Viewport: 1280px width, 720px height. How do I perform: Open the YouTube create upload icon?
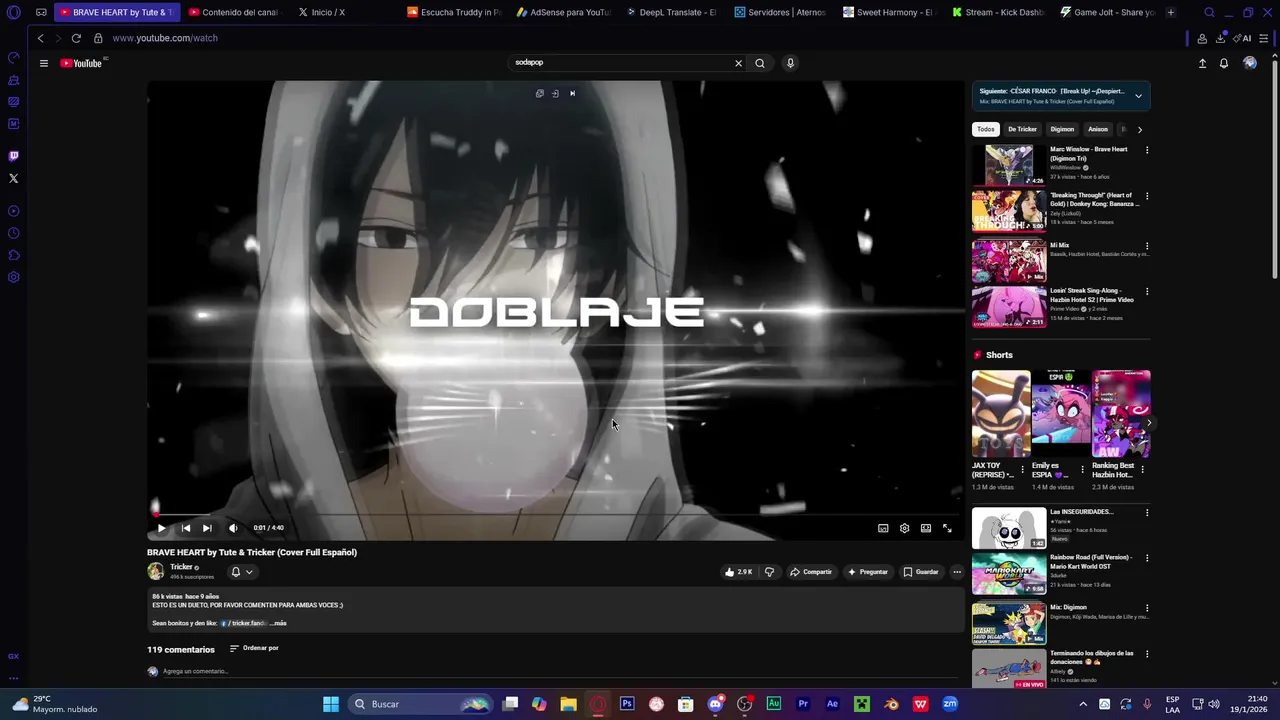click(1202, 63)
